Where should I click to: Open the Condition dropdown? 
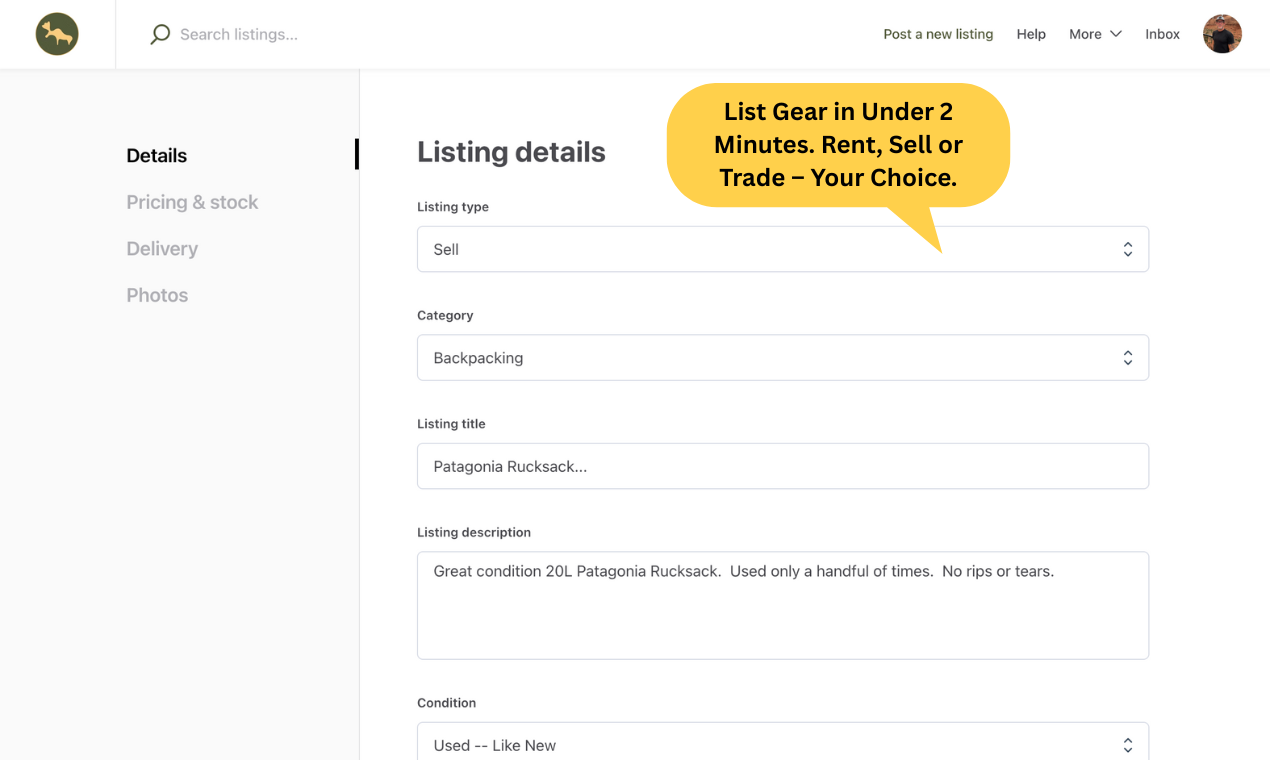(x=783, y=742)
